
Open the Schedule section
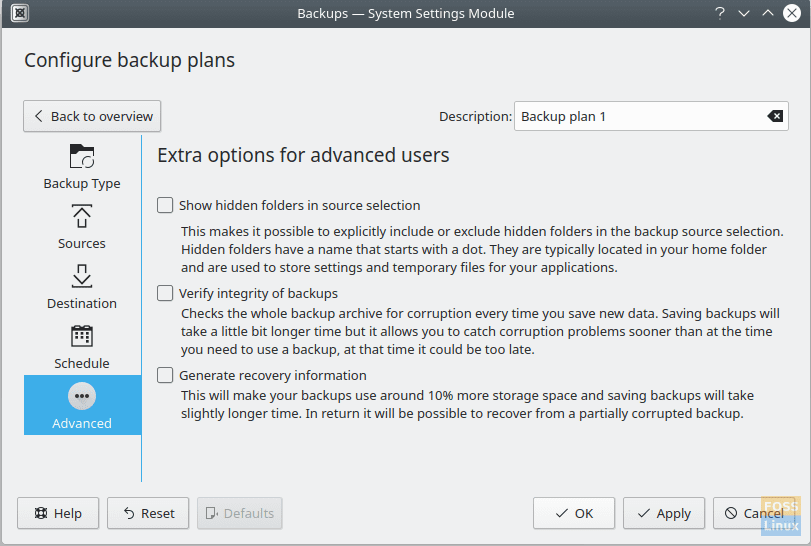click(82, 345)
